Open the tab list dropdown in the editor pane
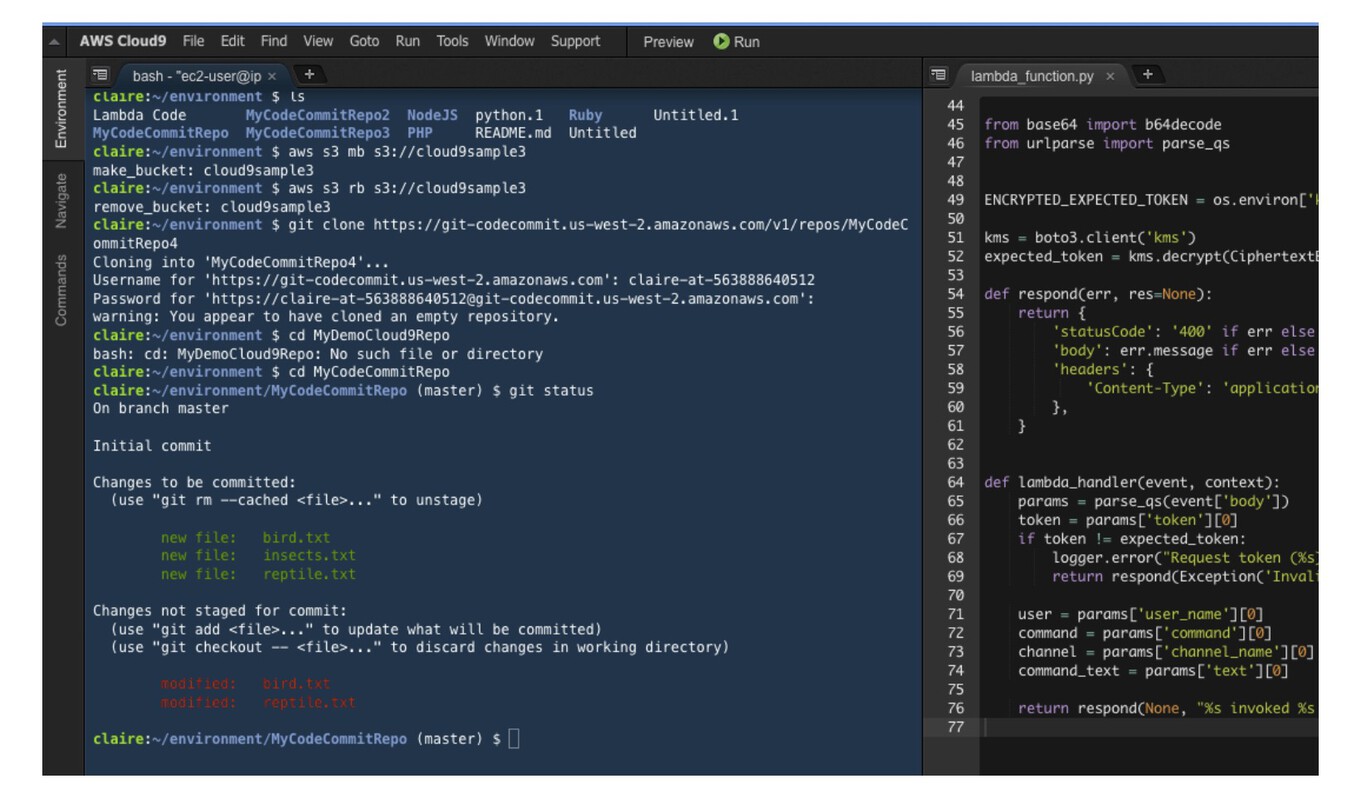The height and width of the screenshot is (803, 1366). pos(937,73)
